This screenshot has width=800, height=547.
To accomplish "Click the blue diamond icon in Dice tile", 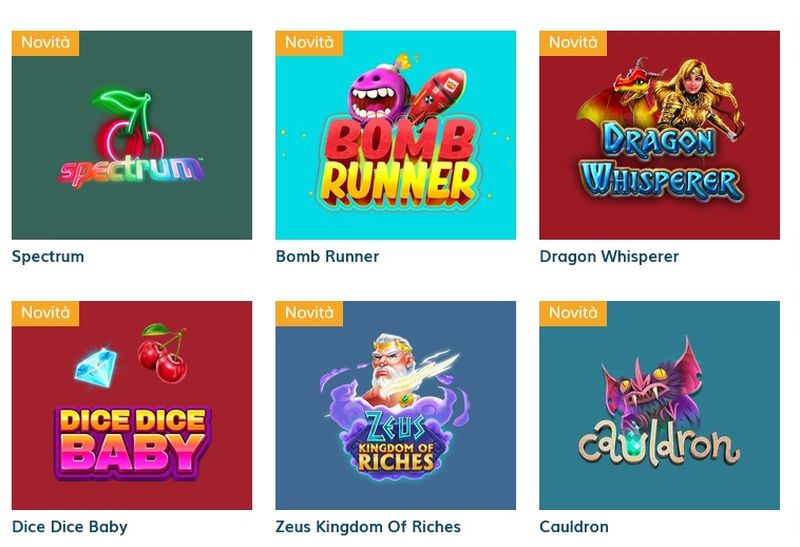I will [x=95, y=366].
